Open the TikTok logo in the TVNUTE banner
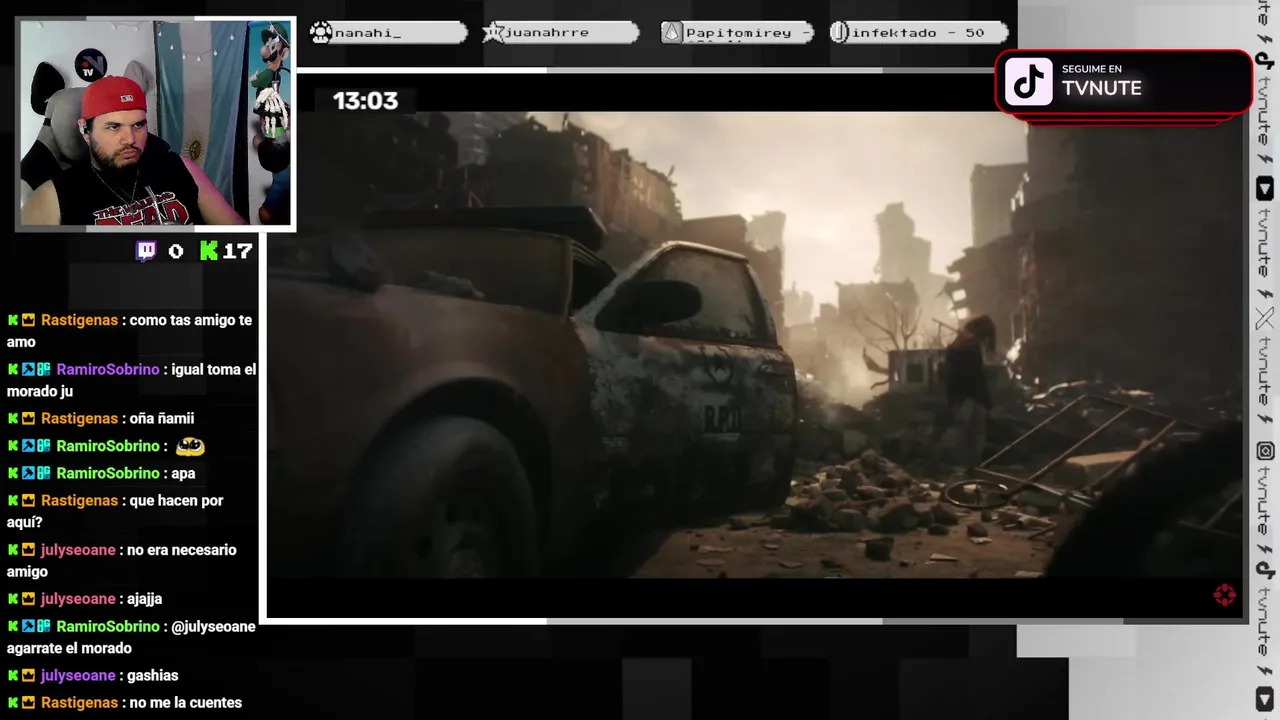The height and width of the screenshot is (720, 1280). [1029, 82]
